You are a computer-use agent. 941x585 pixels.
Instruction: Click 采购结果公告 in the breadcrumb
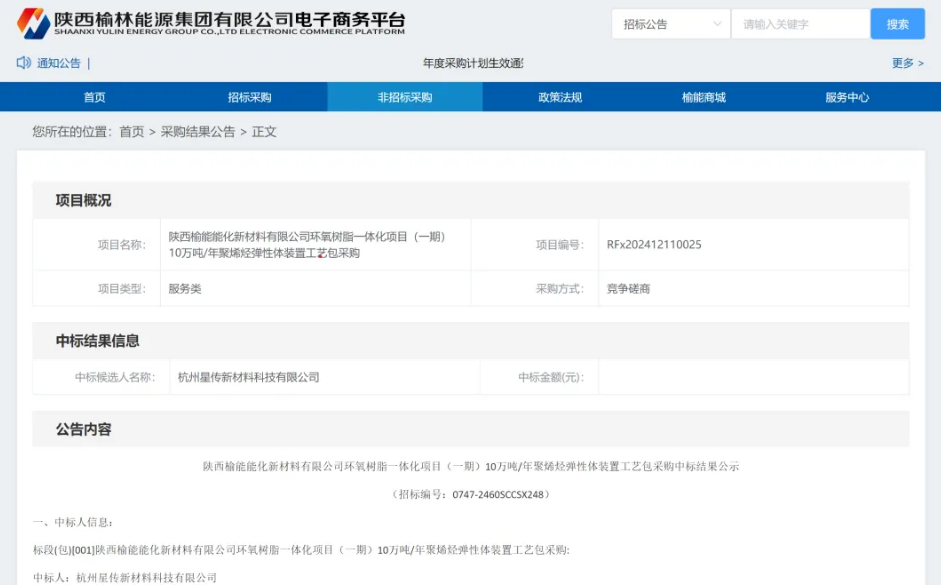coord(197,132)
